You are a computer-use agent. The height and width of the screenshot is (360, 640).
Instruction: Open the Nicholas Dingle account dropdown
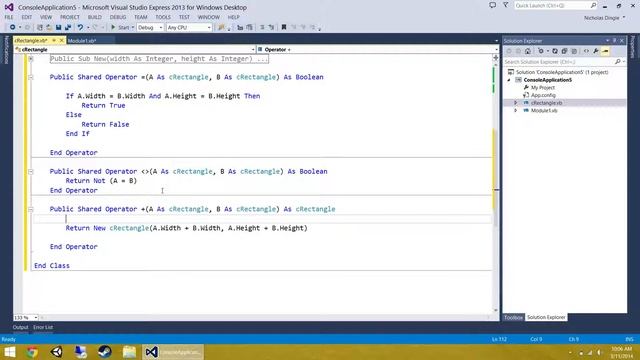click(x=604, y=18)
